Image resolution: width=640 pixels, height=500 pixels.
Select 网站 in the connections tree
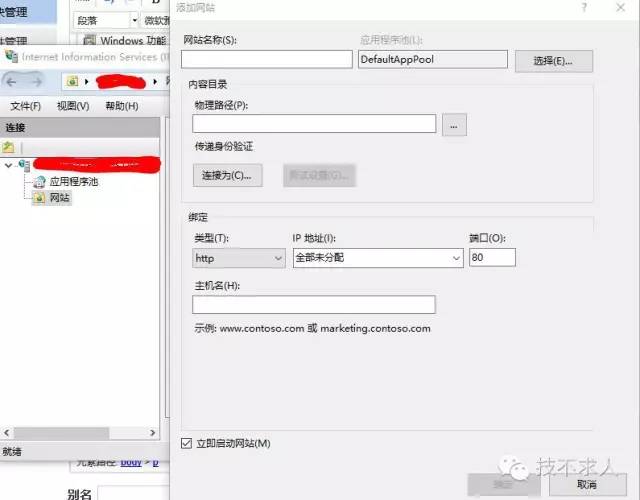point(60,198)
